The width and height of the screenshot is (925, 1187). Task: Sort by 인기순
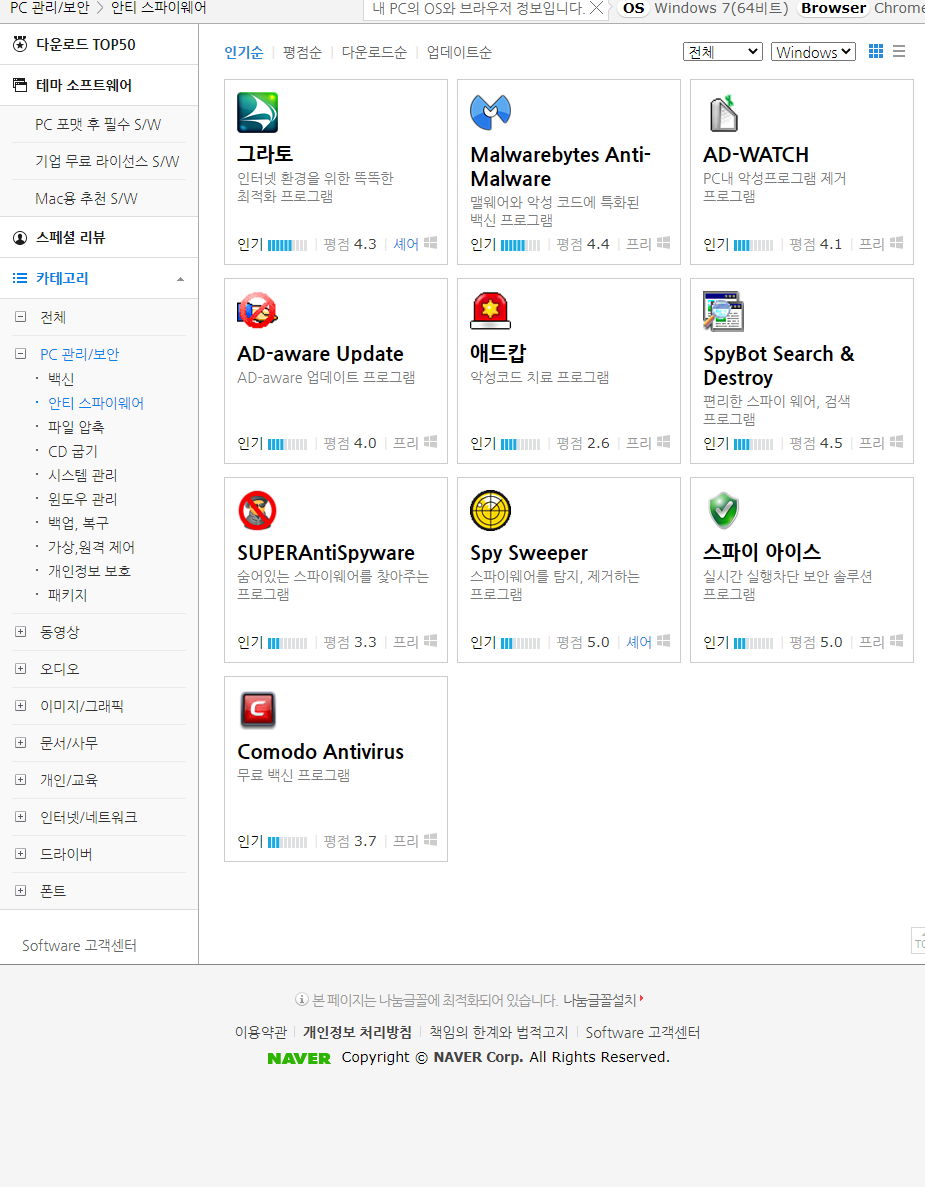coord(244,52)
